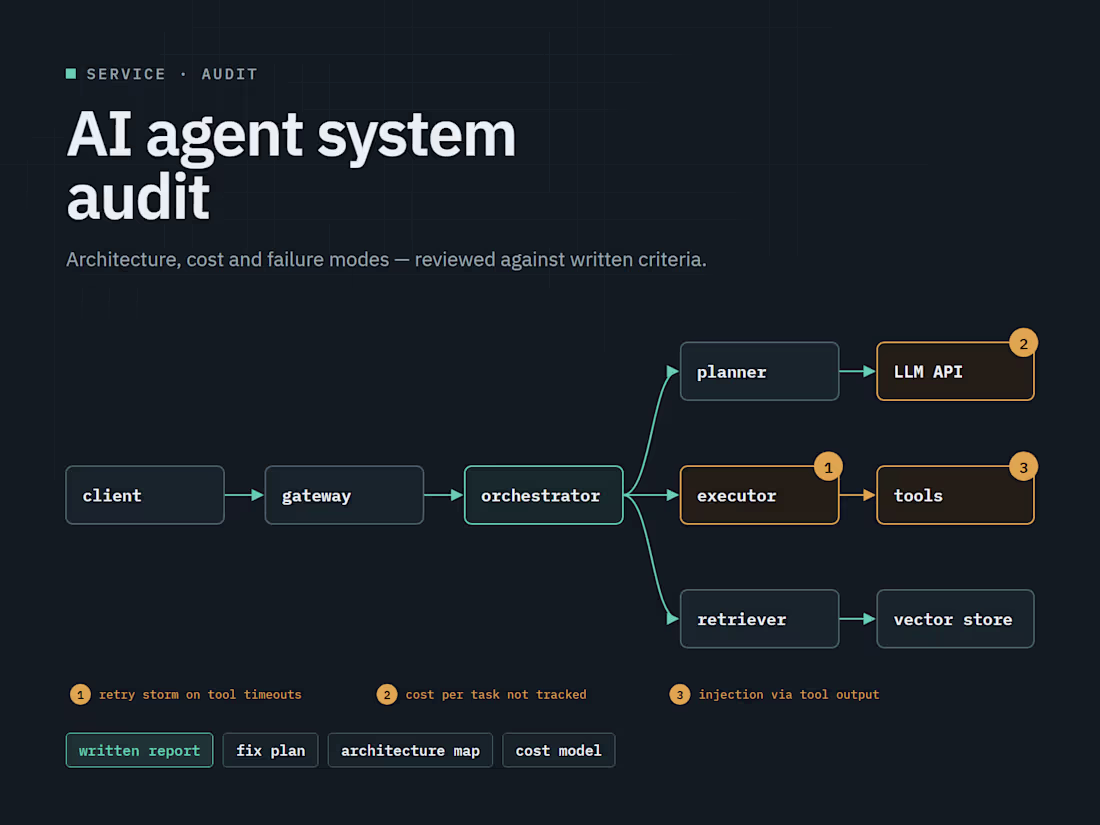Viewport: 1100px width, 825px height.
Task: Click the planner node
Action: (760, 372)
